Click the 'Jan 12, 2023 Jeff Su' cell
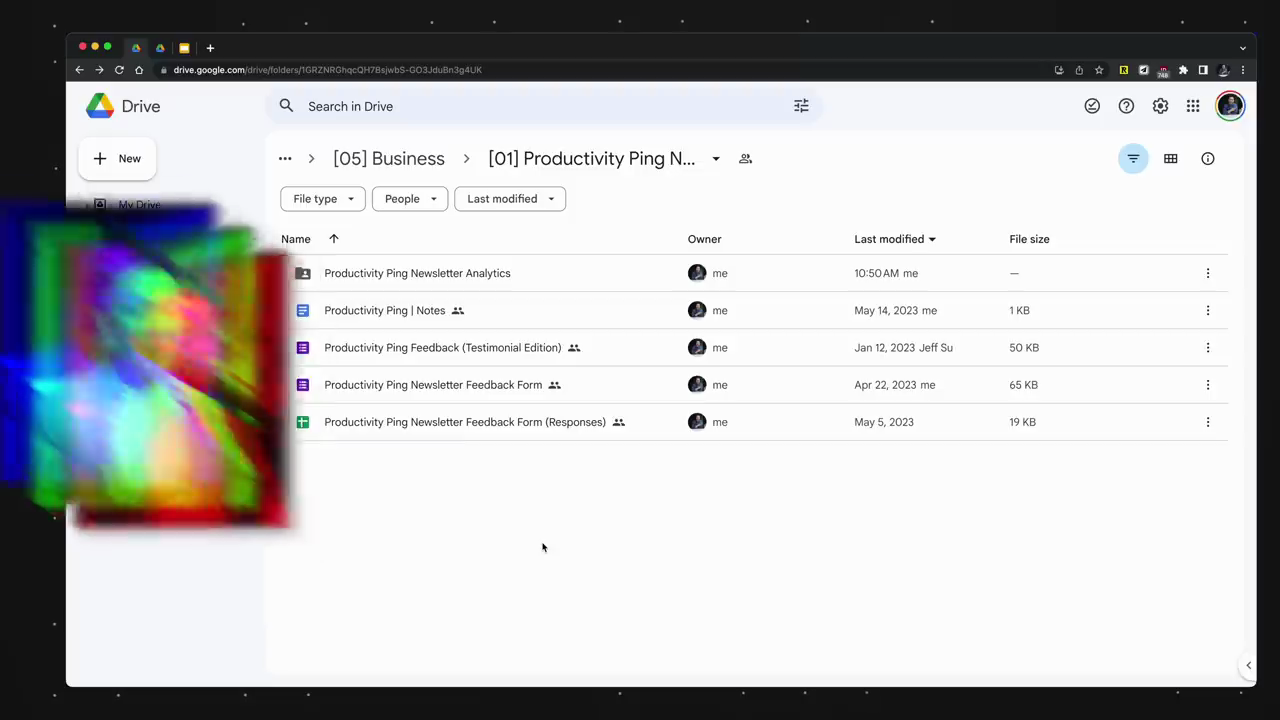 pyautogui.click(x=903, y=348)
